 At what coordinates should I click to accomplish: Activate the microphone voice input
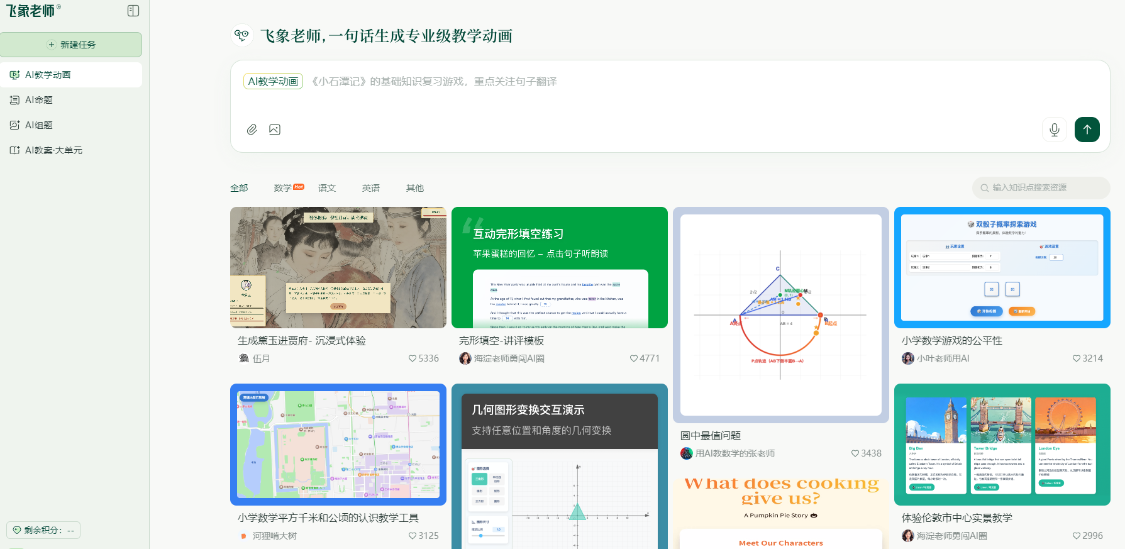click(1053, 129)
